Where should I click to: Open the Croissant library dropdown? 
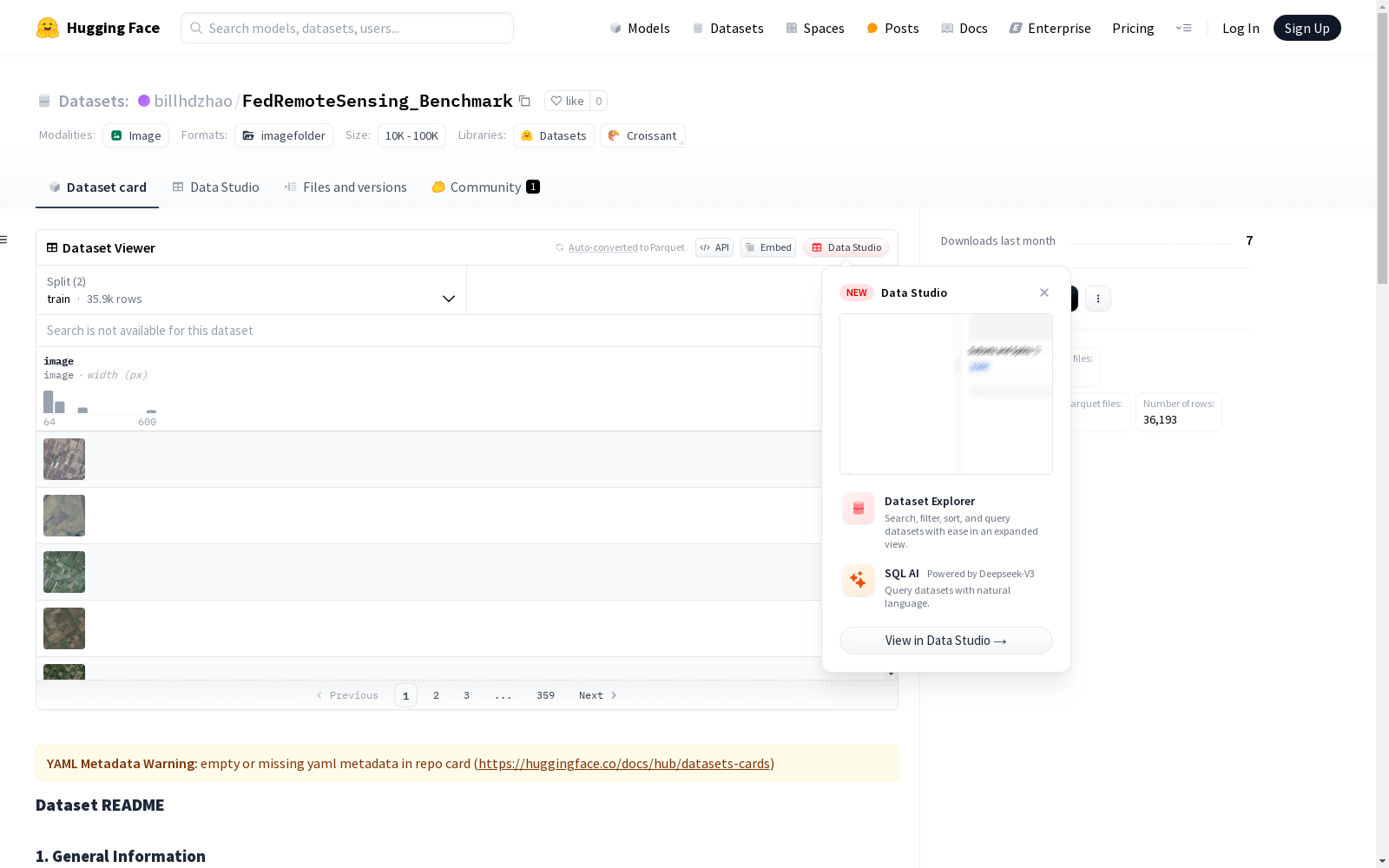click(x=642, y=135)
